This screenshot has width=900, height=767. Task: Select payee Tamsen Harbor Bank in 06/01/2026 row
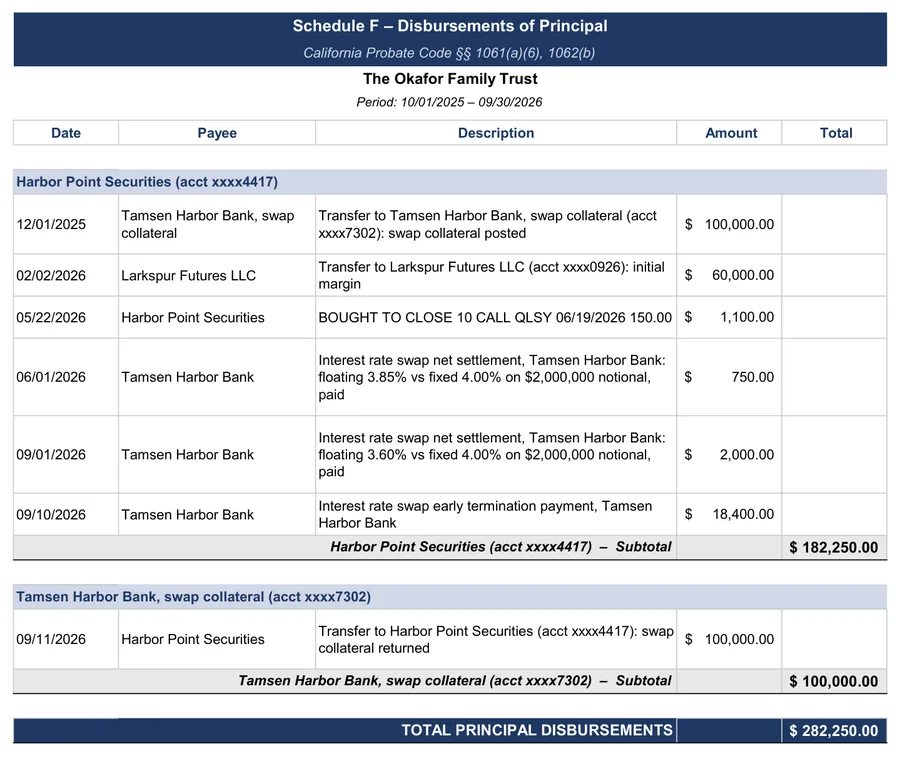pos(187,377)
